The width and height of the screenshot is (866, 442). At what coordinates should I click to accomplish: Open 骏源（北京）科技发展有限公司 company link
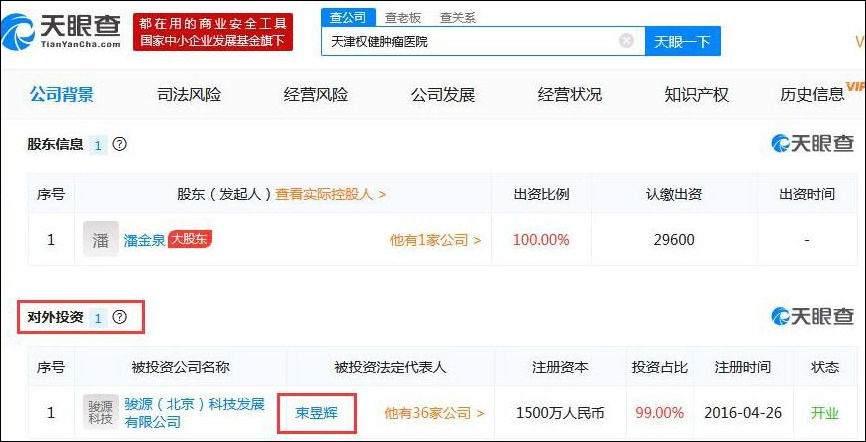194,413
